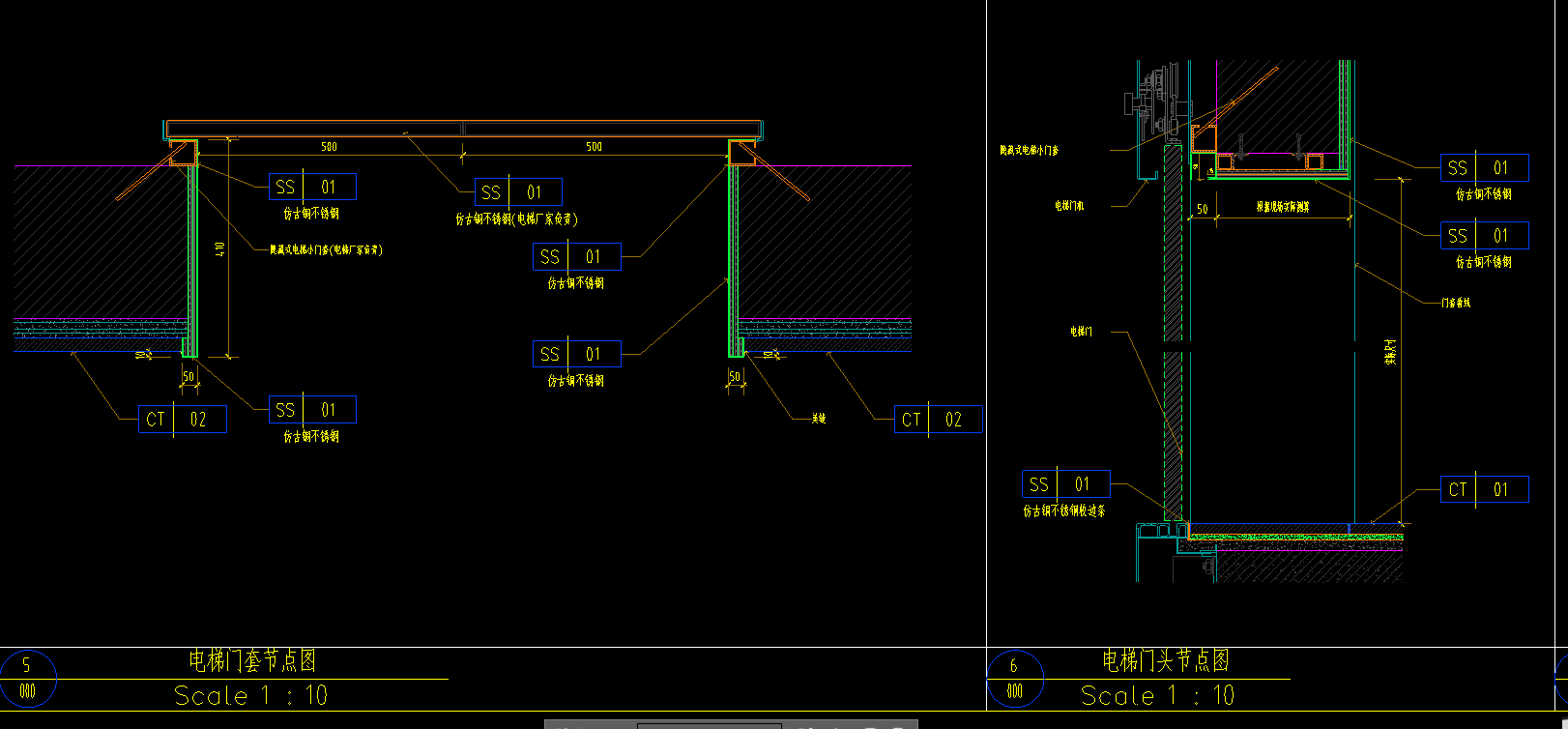The image size is (1568, 729).
Task: Select SS 01 tag above 仿古铜不锈钢收边条
Action: pos(1066,483)
